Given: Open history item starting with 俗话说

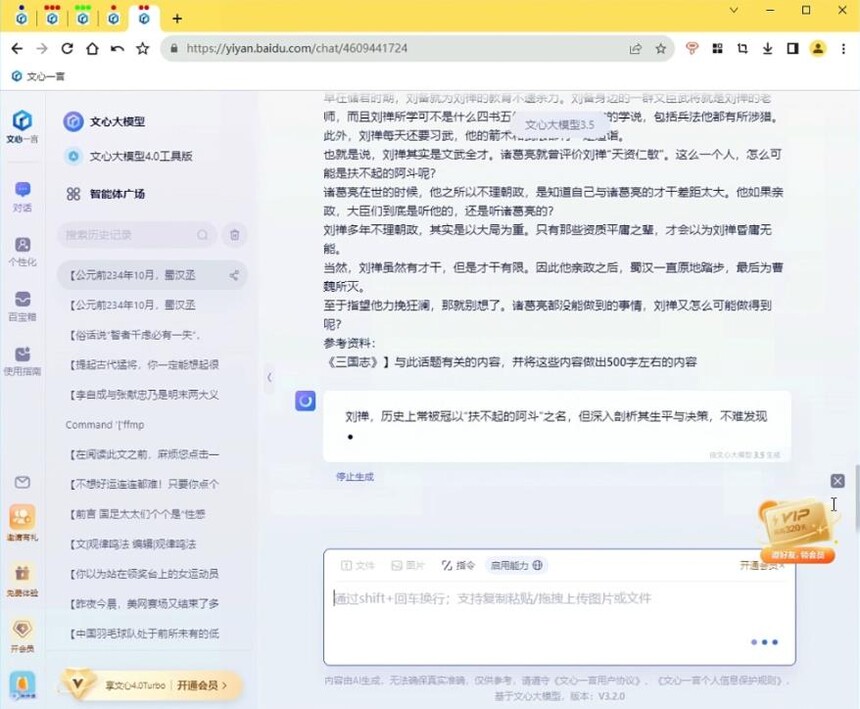Looking at the screenshot, I should click(x=145, y=335).
